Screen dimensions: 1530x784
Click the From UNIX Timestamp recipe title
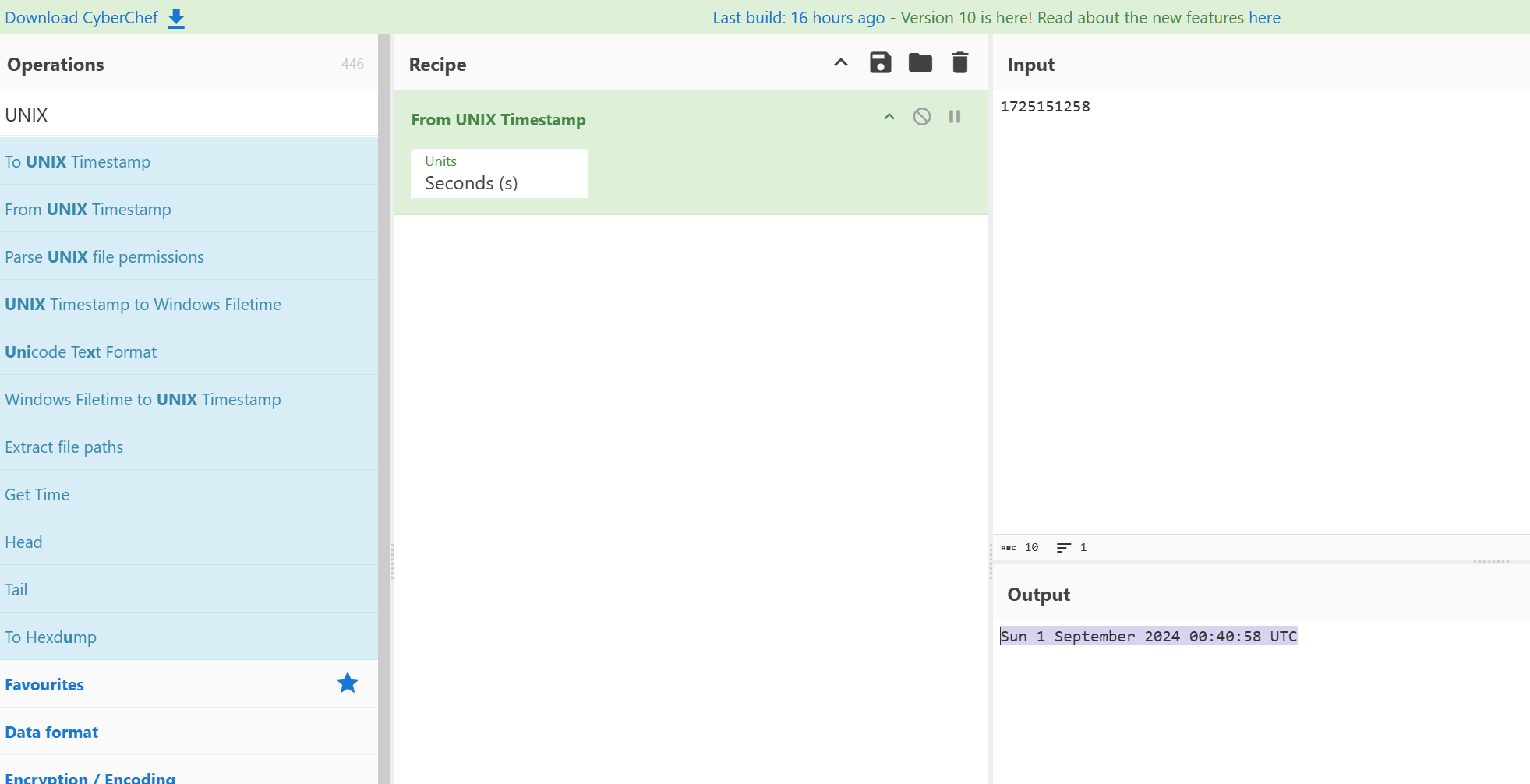click(498, 120)
